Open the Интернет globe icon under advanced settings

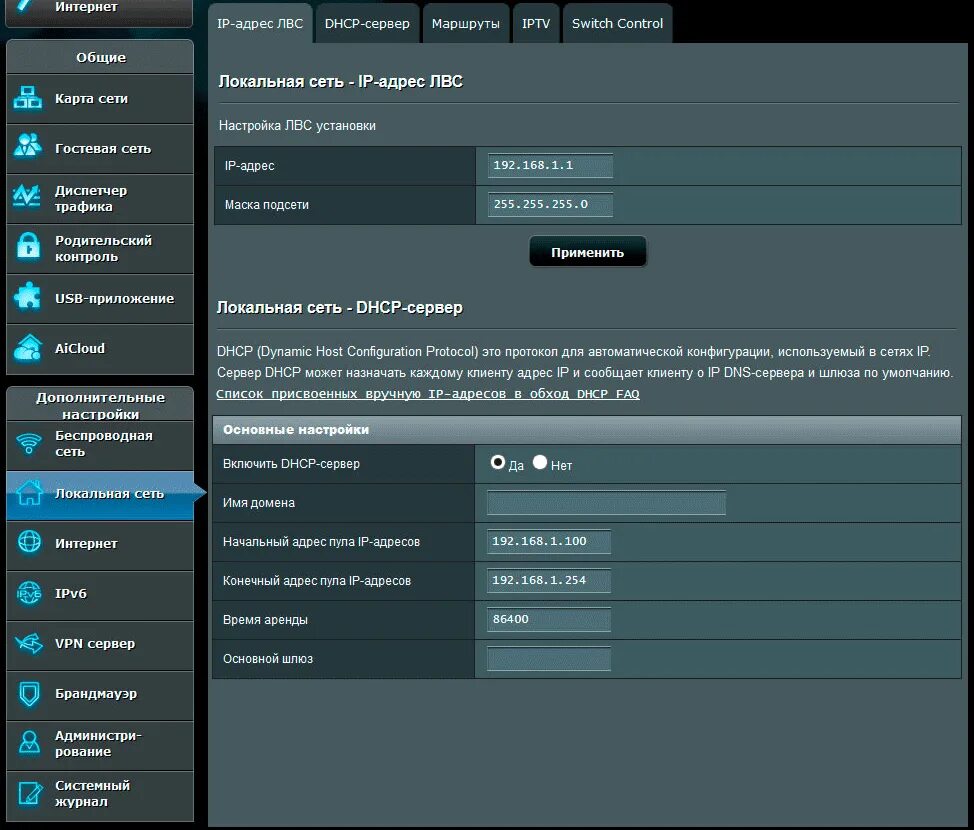tap(29, 542)
